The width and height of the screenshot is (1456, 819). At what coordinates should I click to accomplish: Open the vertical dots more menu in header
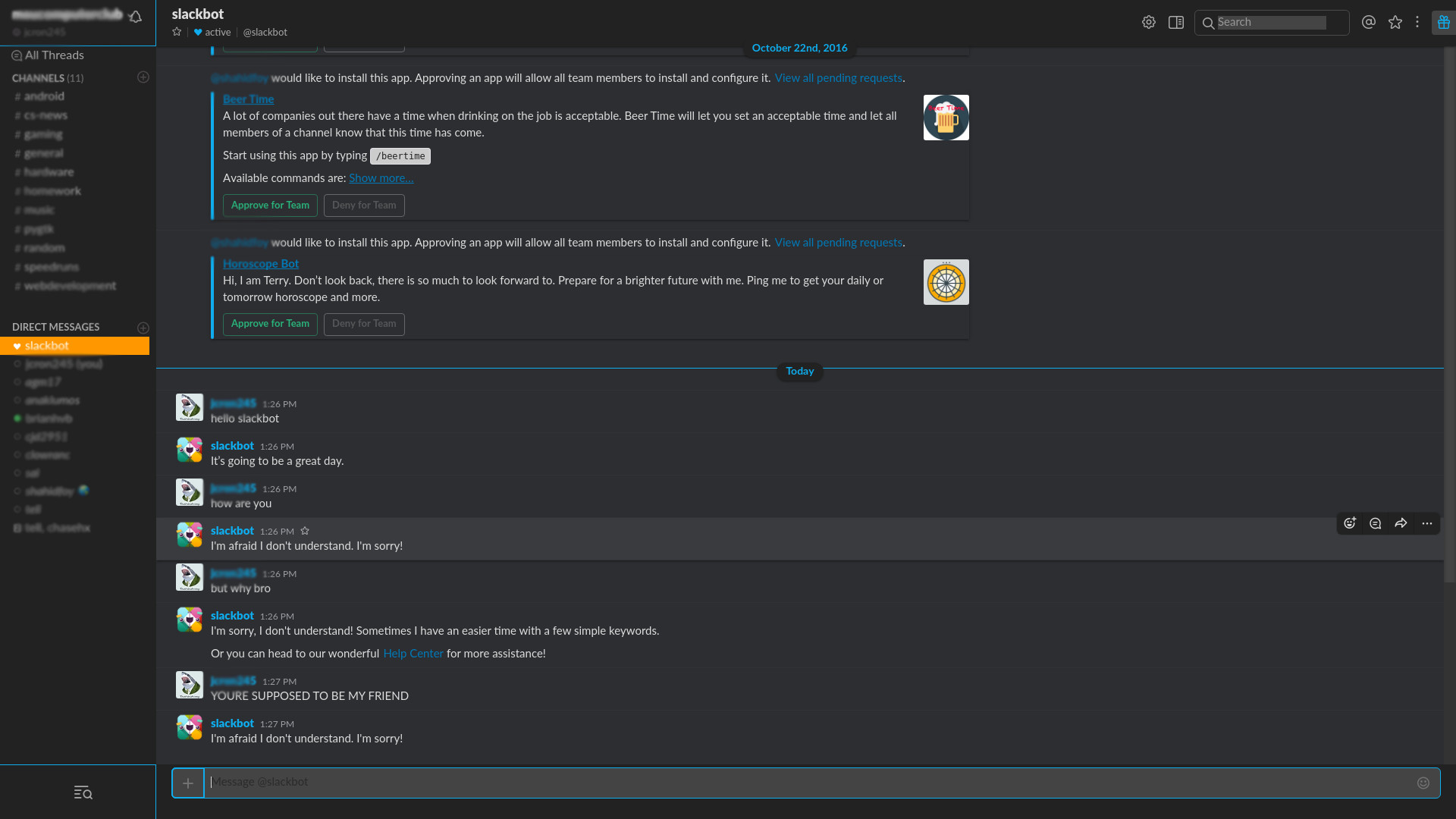point(1417,22)
